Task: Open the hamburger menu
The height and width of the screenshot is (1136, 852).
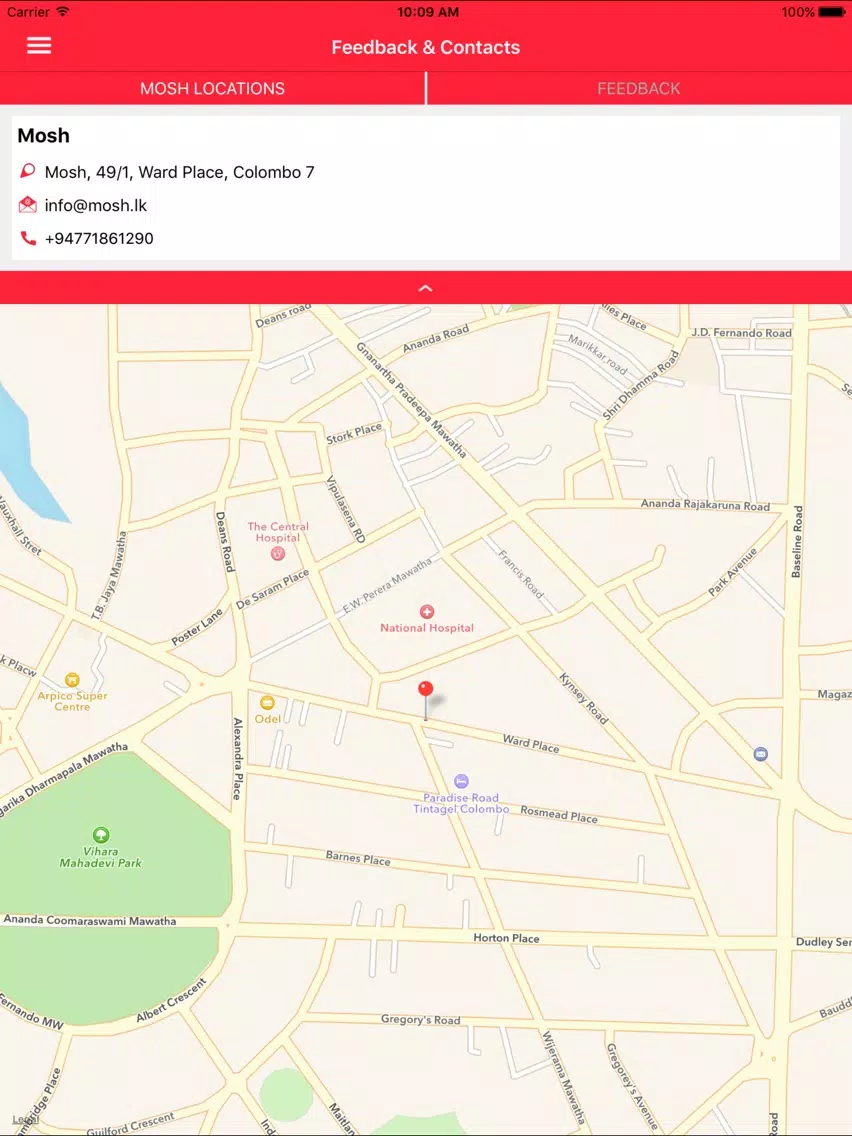Action: coord(39,46)
